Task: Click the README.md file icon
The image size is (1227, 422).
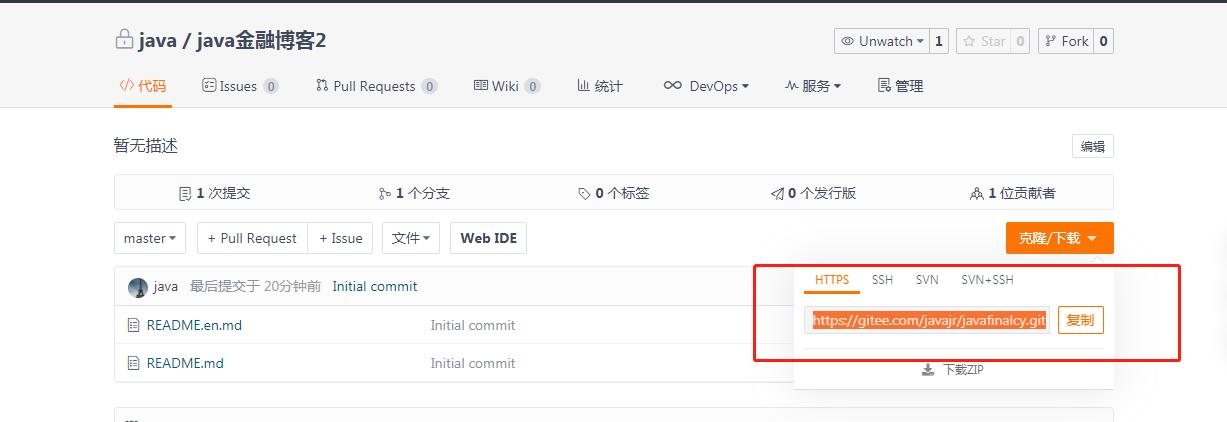Action: [x=133, y=363]
